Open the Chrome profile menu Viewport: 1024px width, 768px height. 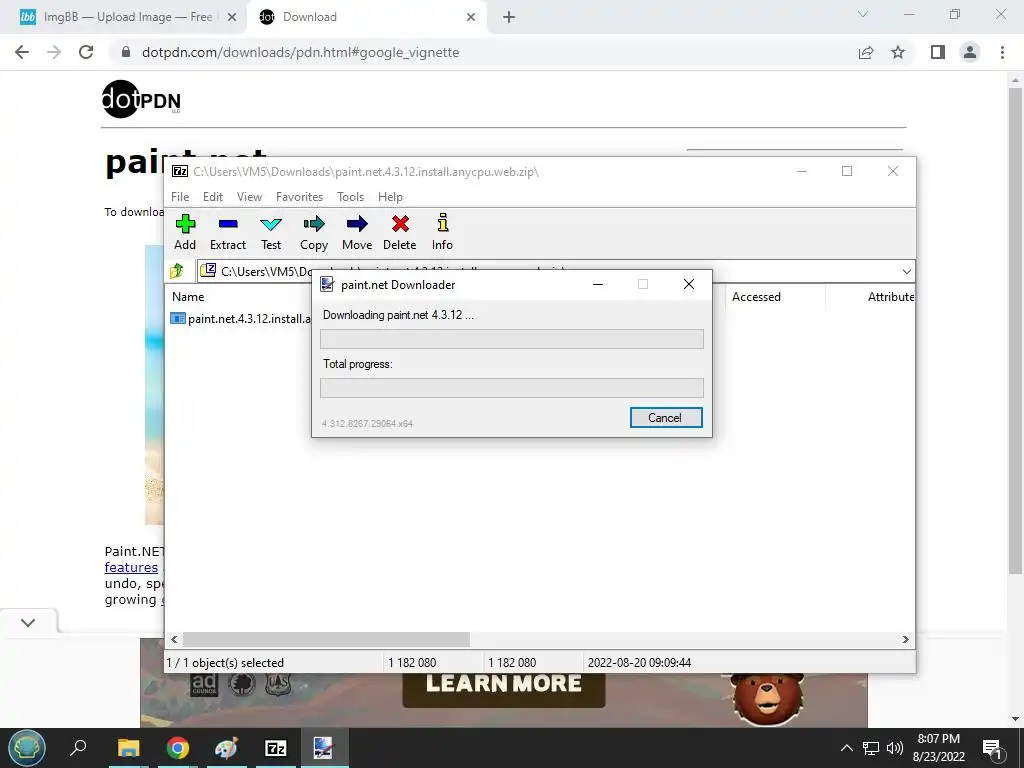(x=970, y=52)
